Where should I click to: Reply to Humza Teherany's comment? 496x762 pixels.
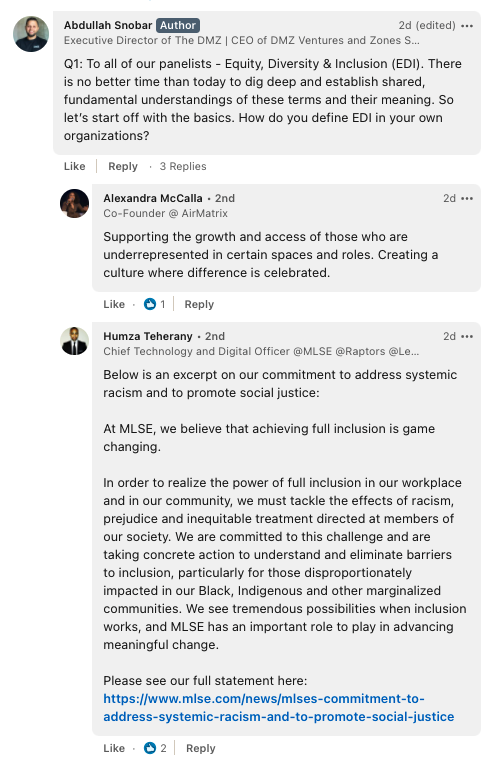coord(201,748)
